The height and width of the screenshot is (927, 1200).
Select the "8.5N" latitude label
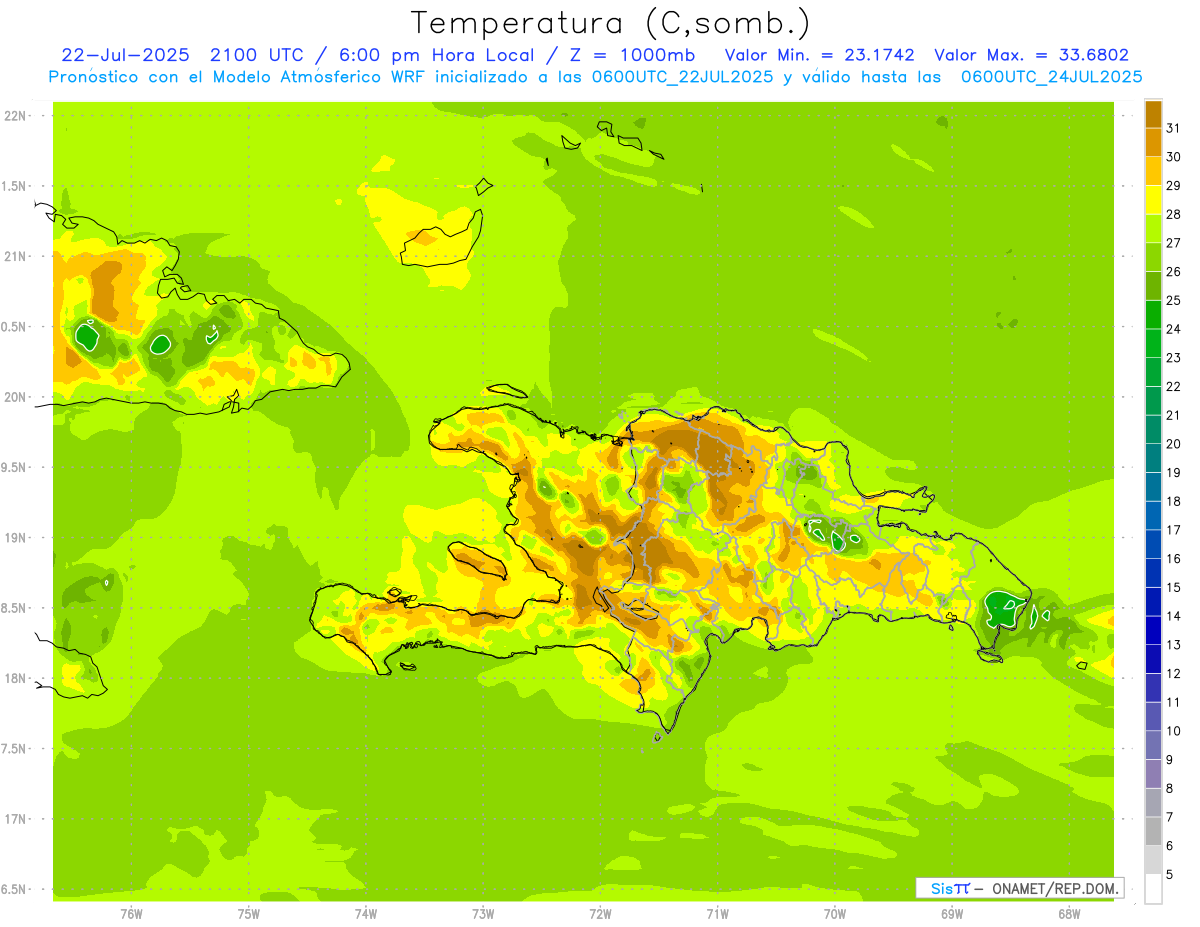15,608
